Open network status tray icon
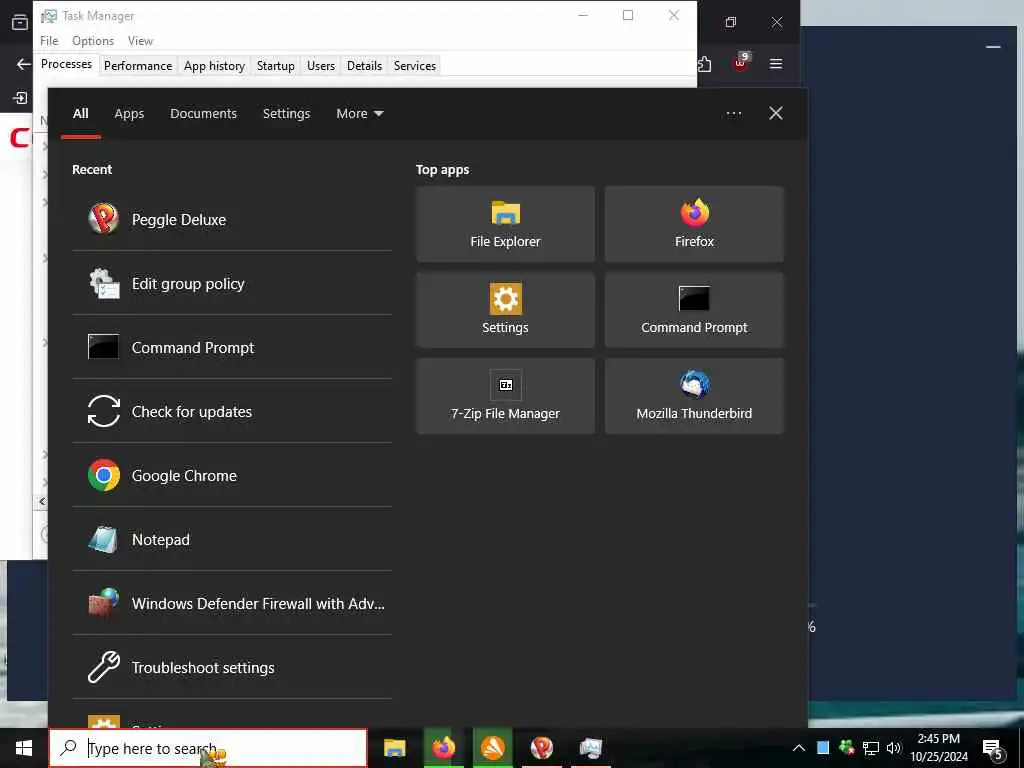The height and width of the screenshot is (768, 1024). (871, 748)
